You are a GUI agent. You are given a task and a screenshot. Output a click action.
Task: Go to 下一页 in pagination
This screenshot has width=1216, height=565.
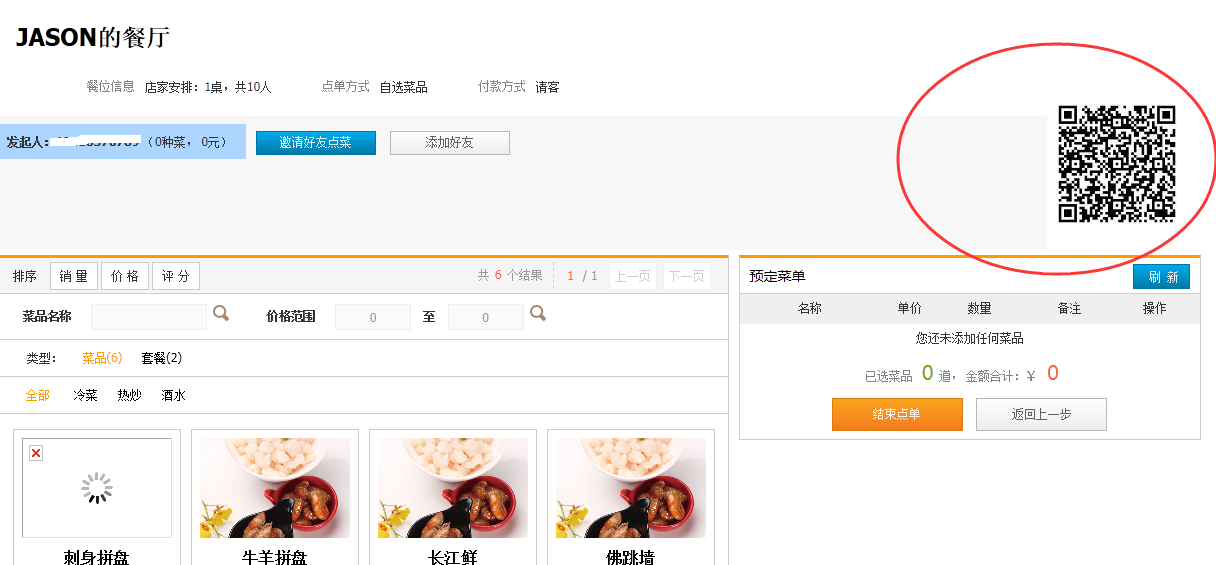tap(687, 276)
